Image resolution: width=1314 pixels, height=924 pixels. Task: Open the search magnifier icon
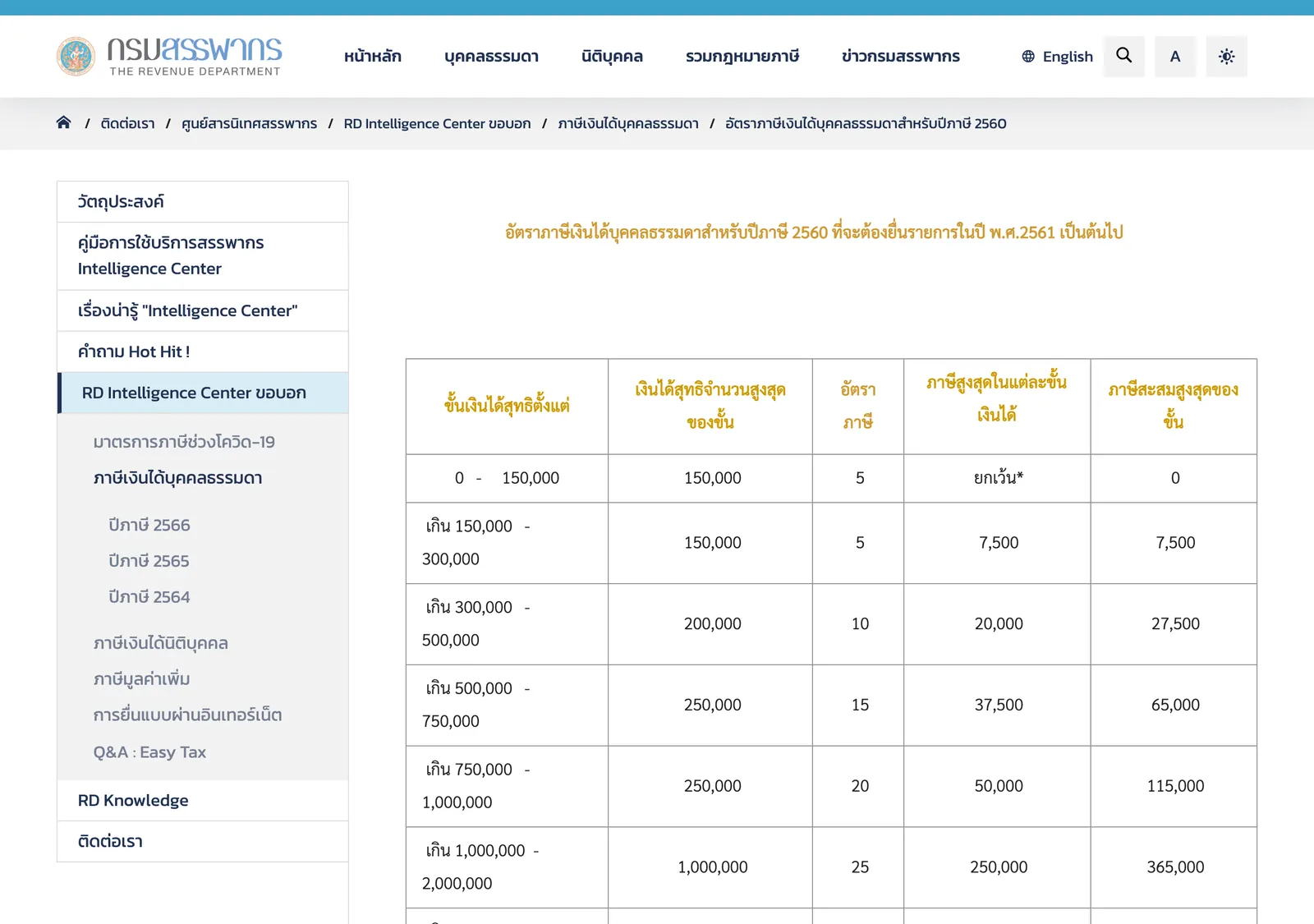click(1124, 56)
